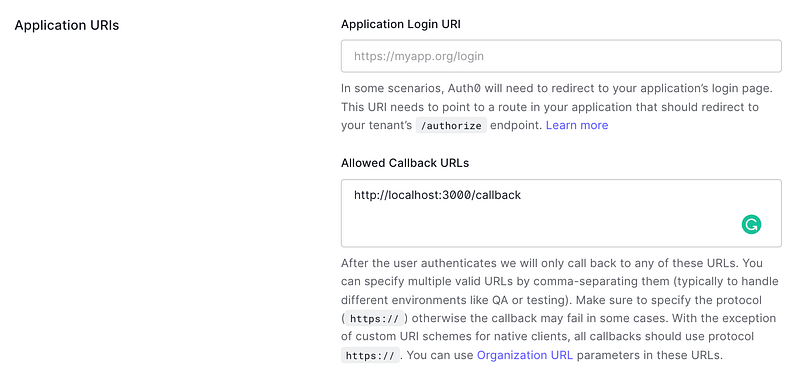The image size is (800, 379).
Task: Select the Application URIs section heading
Action: coord(67,25)
